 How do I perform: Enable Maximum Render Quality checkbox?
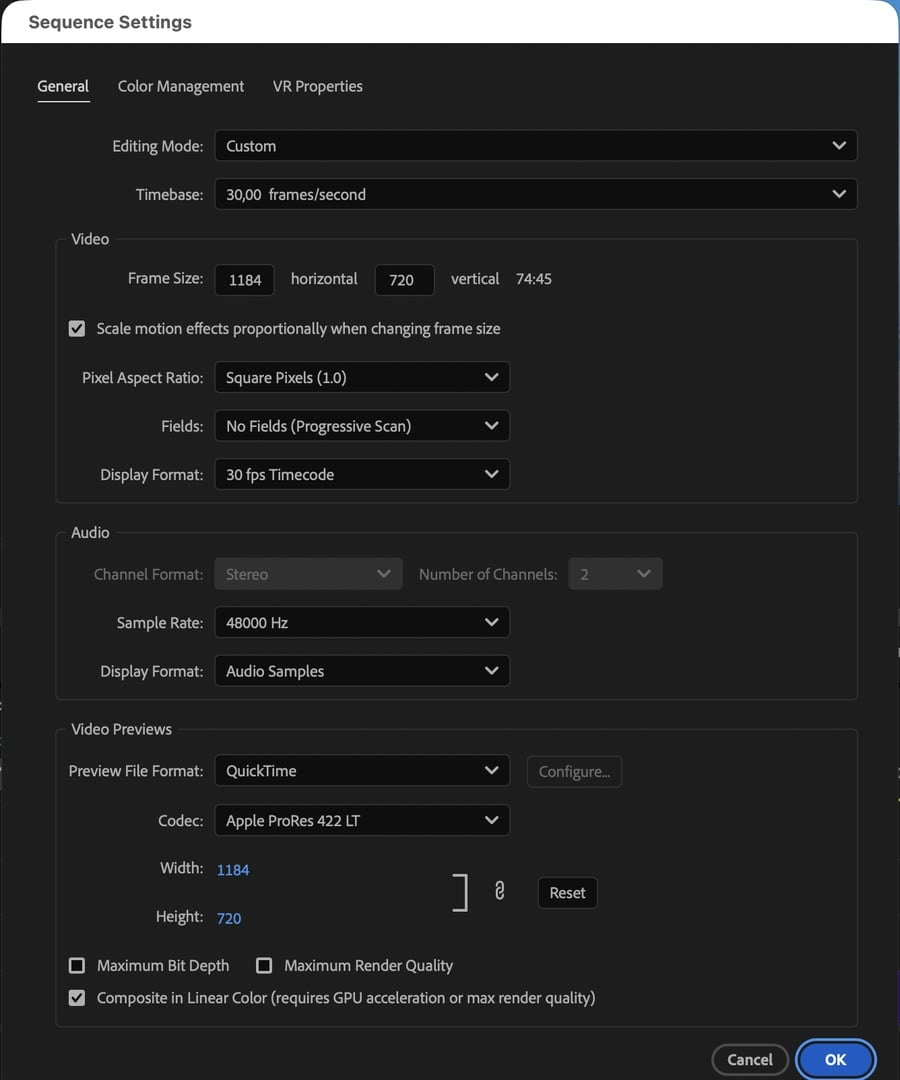click(x=264, y=966)
